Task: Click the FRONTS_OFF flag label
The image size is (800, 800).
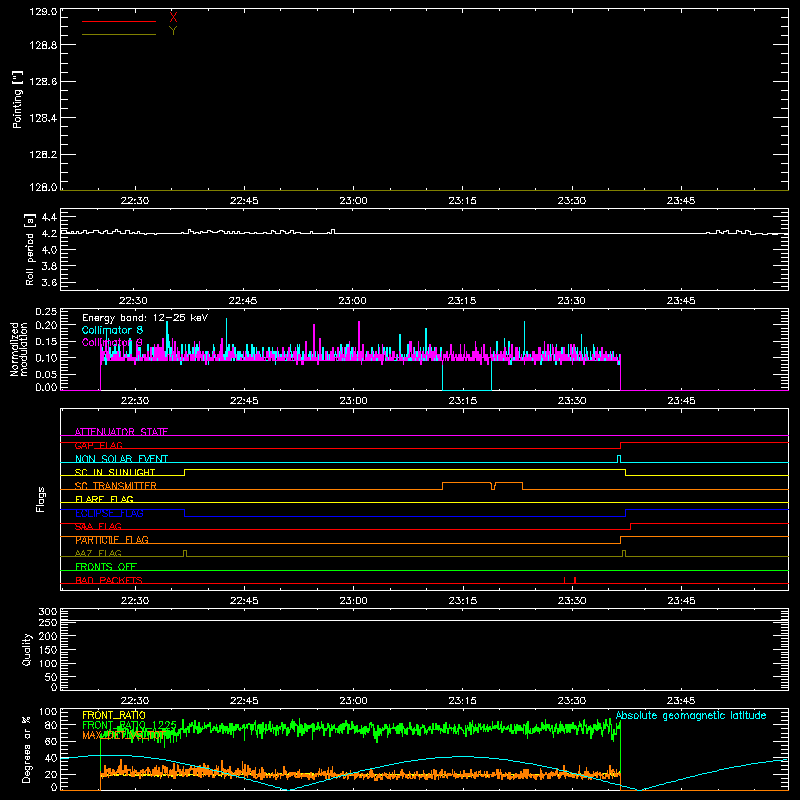Action: point(106,567)
